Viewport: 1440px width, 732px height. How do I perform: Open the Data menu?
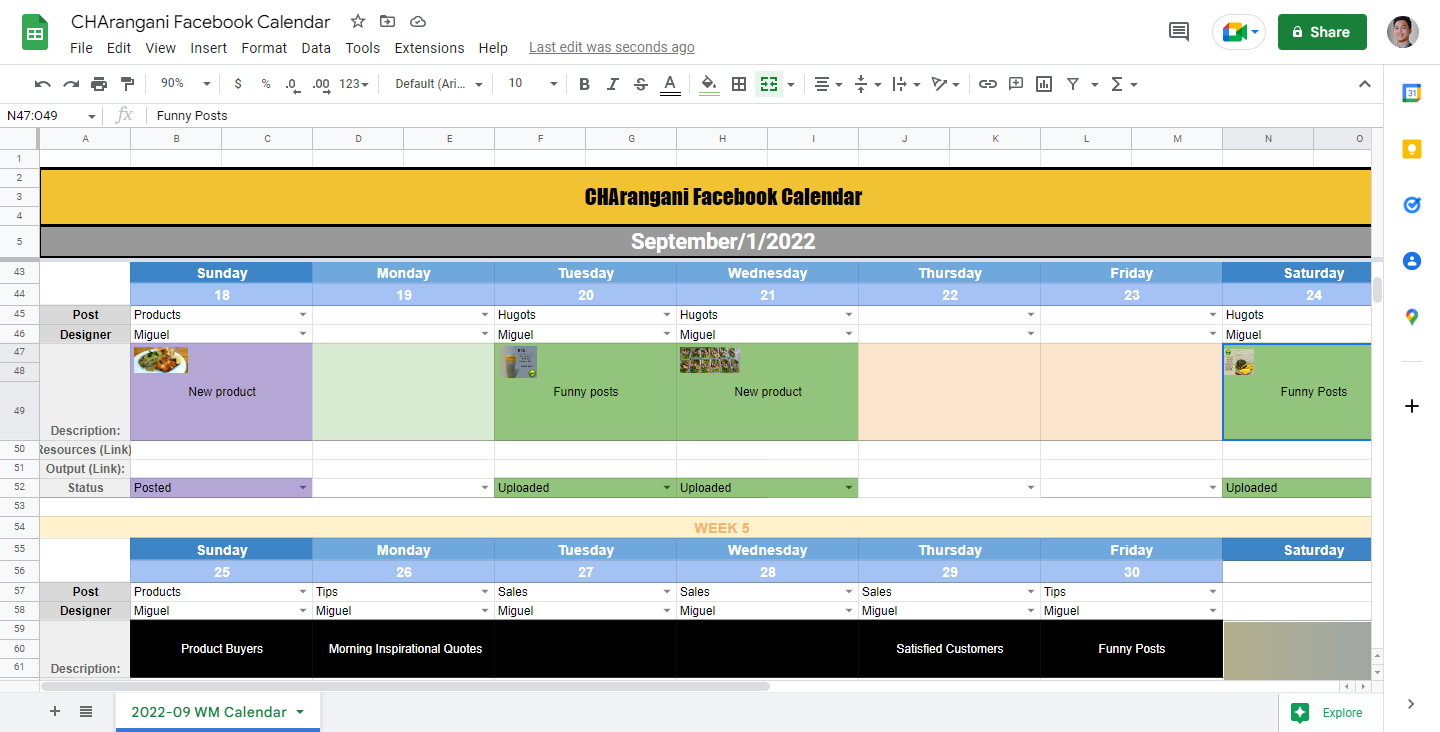[316, 48]
